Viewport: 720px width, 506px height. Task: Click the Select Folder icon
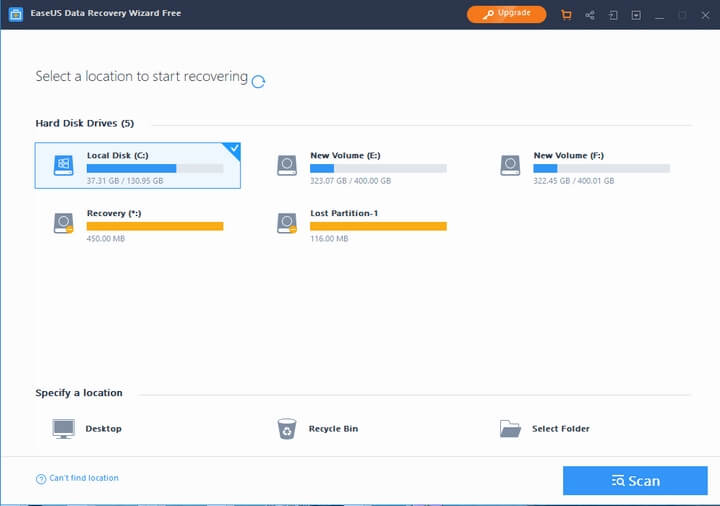tap(510, 428)
